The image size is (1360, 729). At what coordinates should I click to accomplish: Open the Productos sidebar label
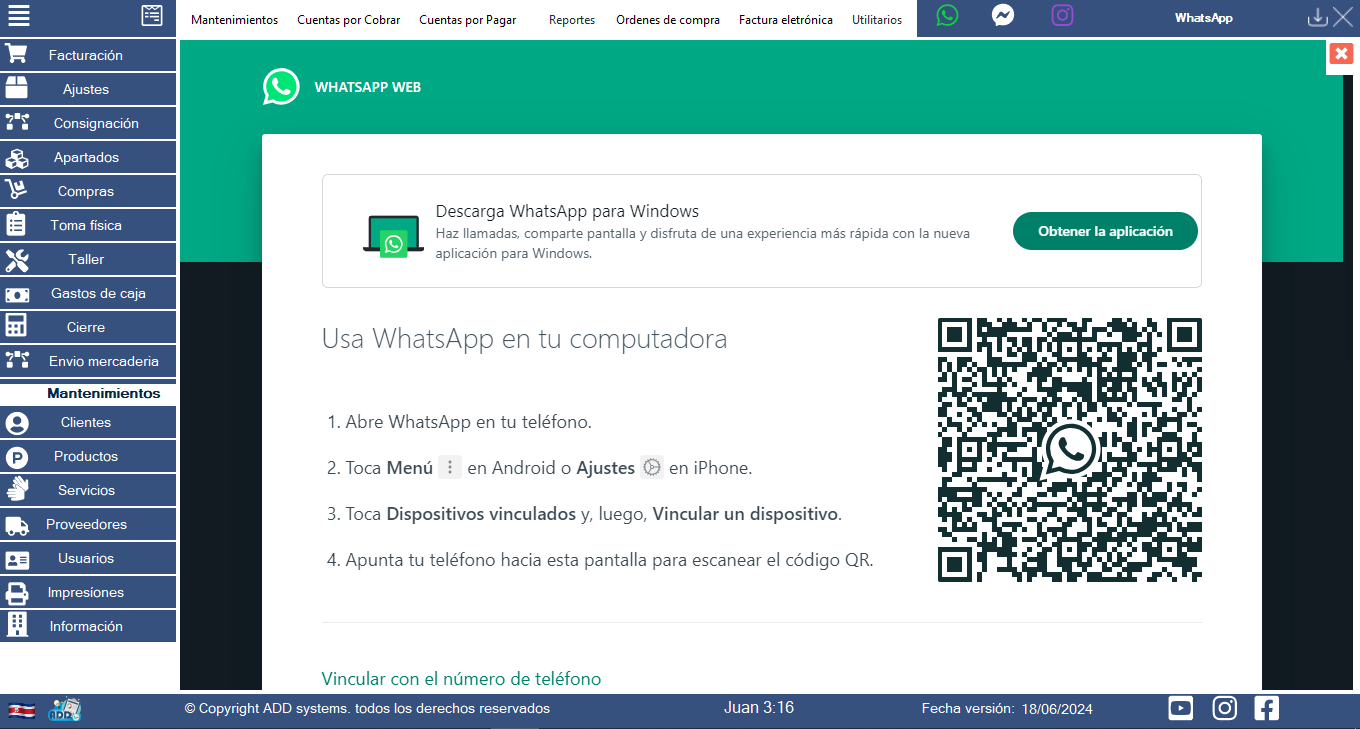[x=86, y=456]
